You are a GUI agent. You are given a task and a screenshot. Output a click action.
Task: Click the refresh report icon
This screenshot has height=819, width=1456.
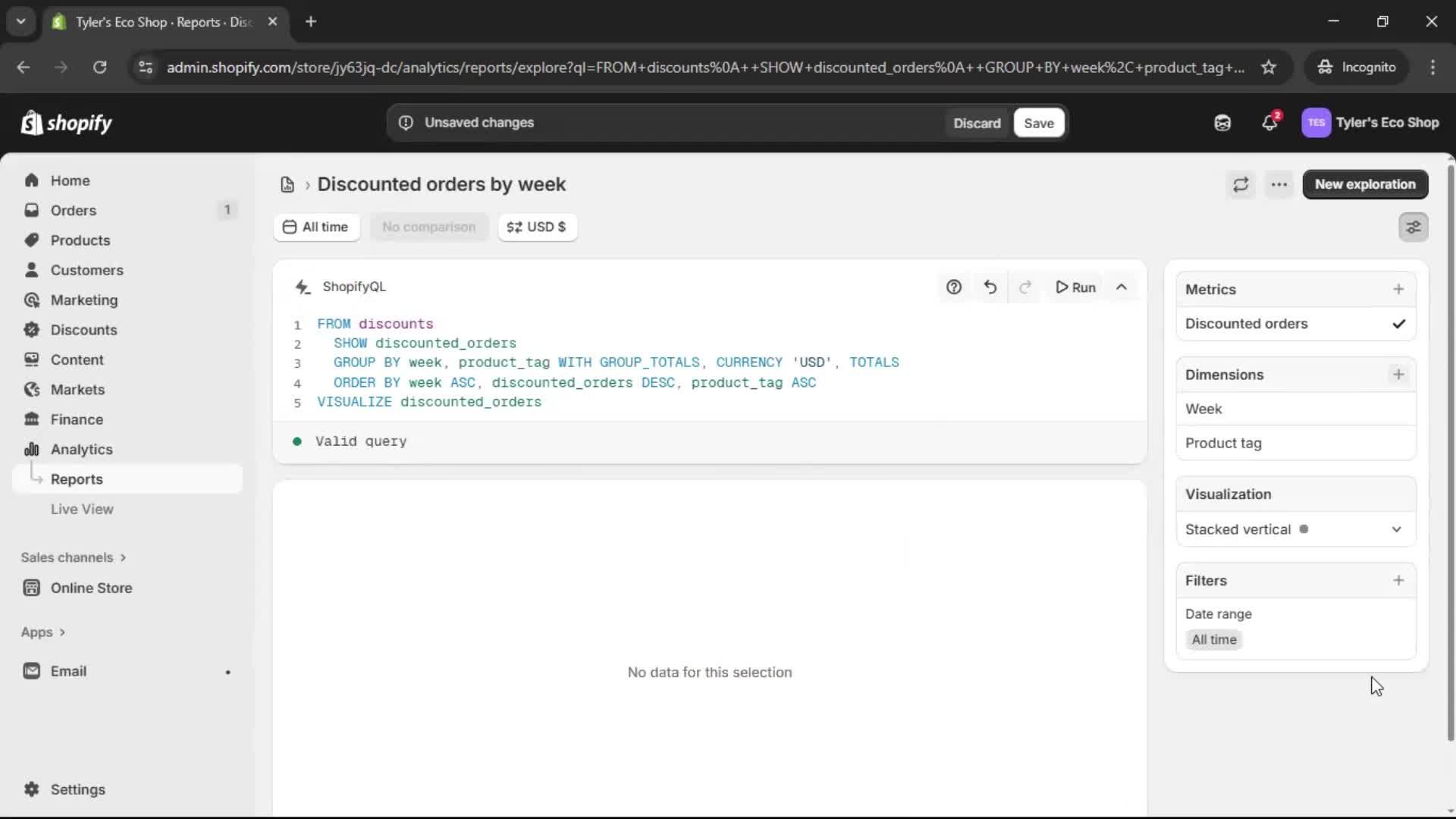1241,184
